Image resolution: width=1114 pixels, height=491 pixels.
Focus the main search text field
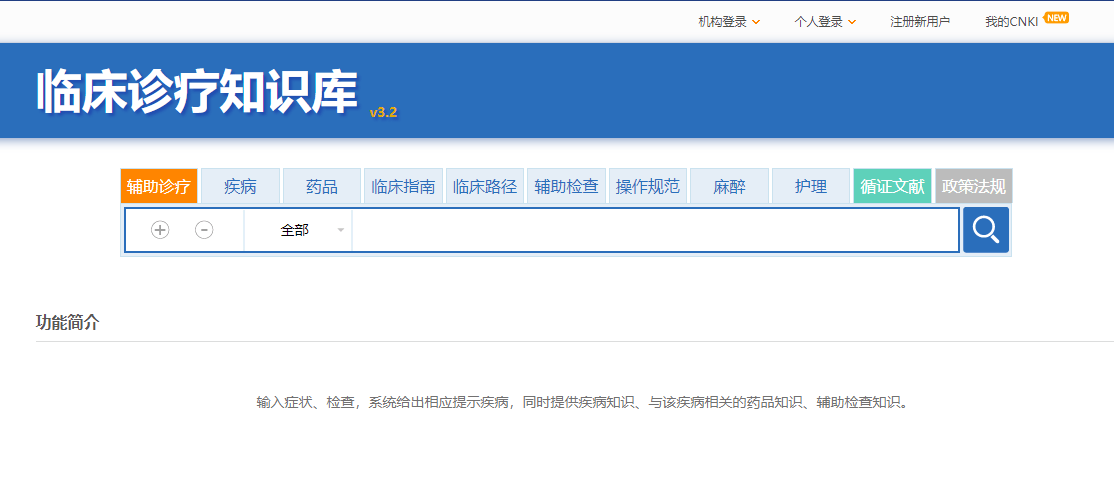coord(655,230)
